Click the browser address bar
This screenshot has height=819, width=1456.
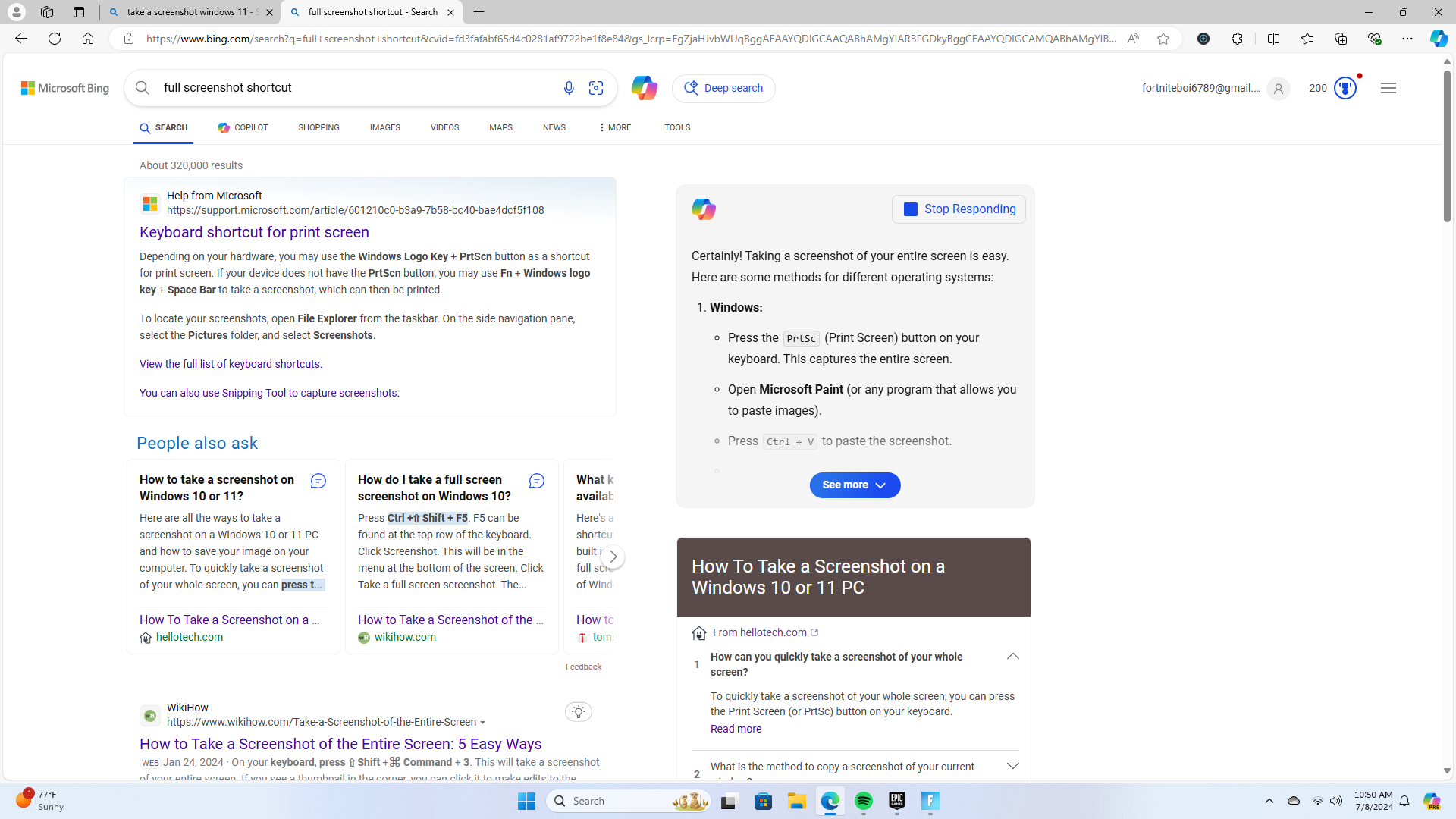[629, 39]
